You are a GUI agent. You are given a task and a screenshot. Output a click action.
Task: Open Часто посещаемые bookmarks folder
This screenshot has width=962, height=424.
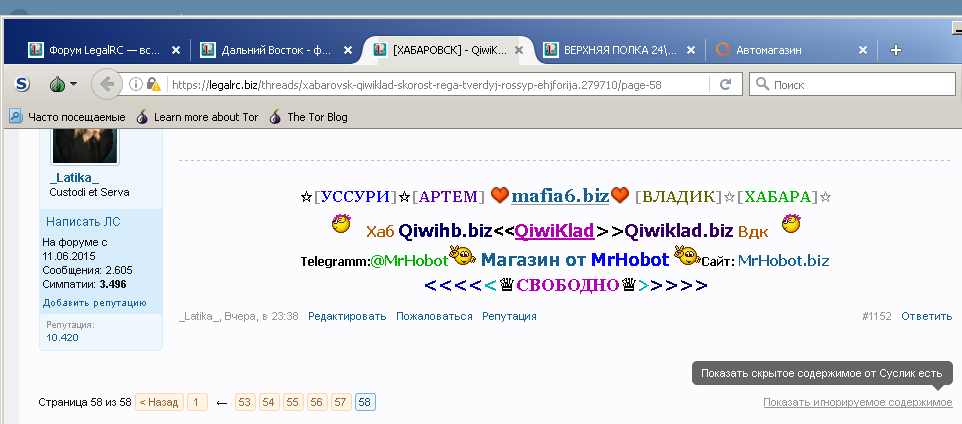coord(67,117)
